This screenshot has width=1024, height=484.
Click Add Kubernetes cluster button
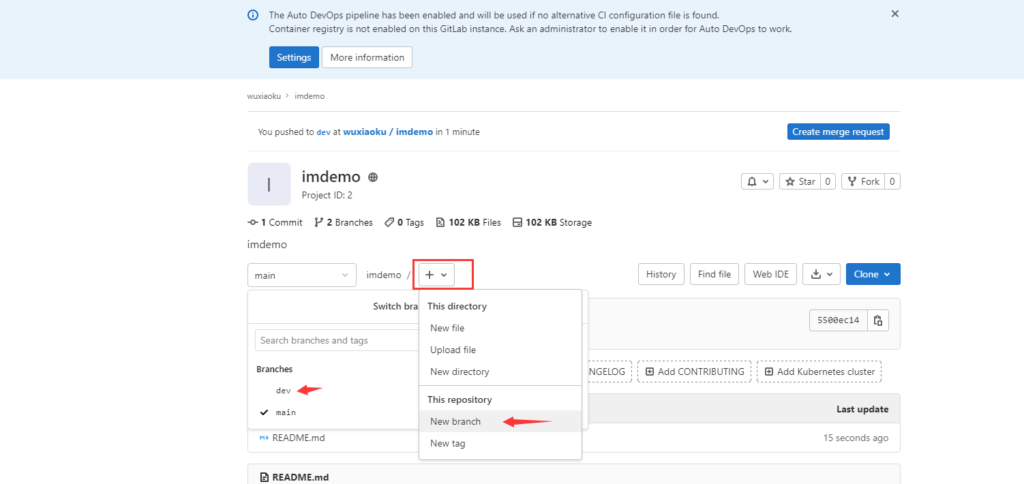pyautogui.click(x=818, y=372)
